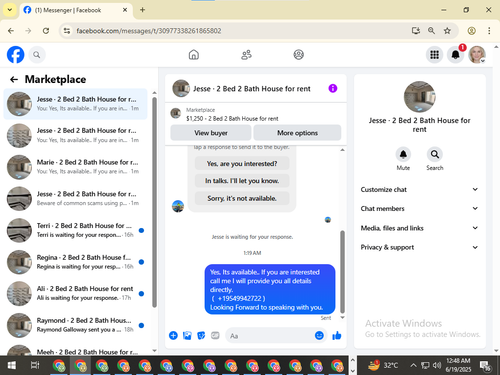Viewport: 500px width, 375px height.
Task: Open the Jesse chat about common scams
Action: (x=75, y=199)
